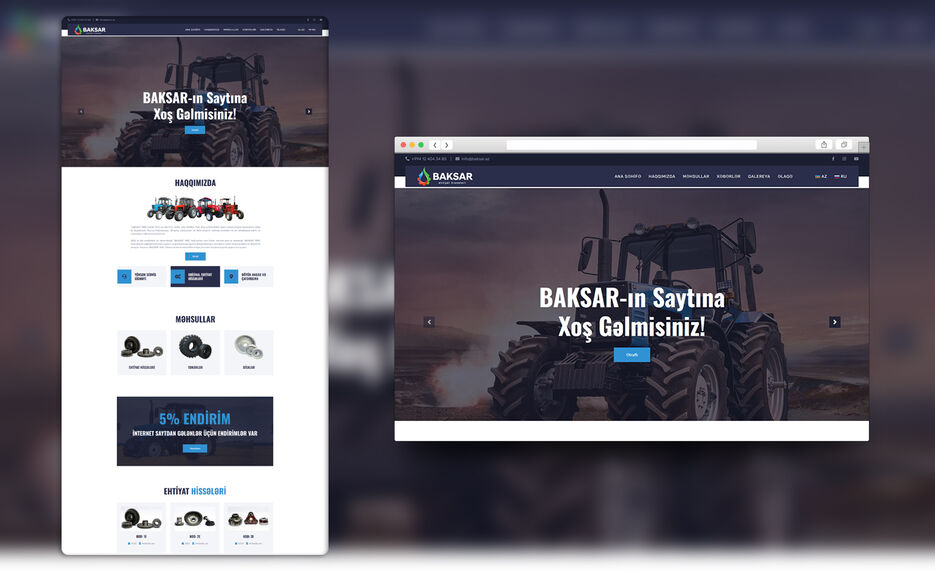Click the 5% ENDİRİM banner headline

click(x=195, y=419)
